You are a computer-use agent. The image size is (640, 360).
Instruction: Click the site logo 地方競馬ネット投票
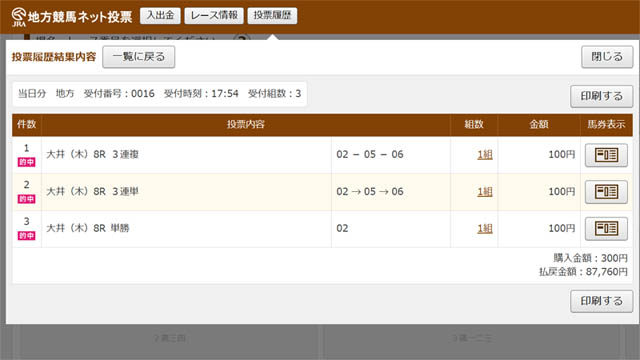[72, 17]
